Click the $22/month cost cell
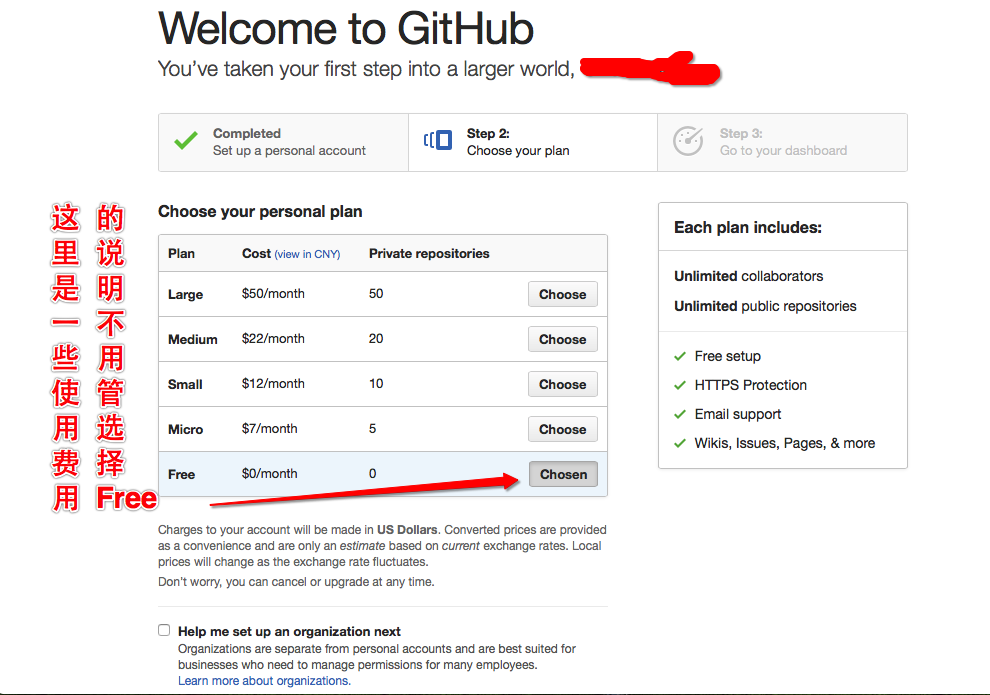The width and height of the screenshot is (990, 695). [x=273, y=338]
